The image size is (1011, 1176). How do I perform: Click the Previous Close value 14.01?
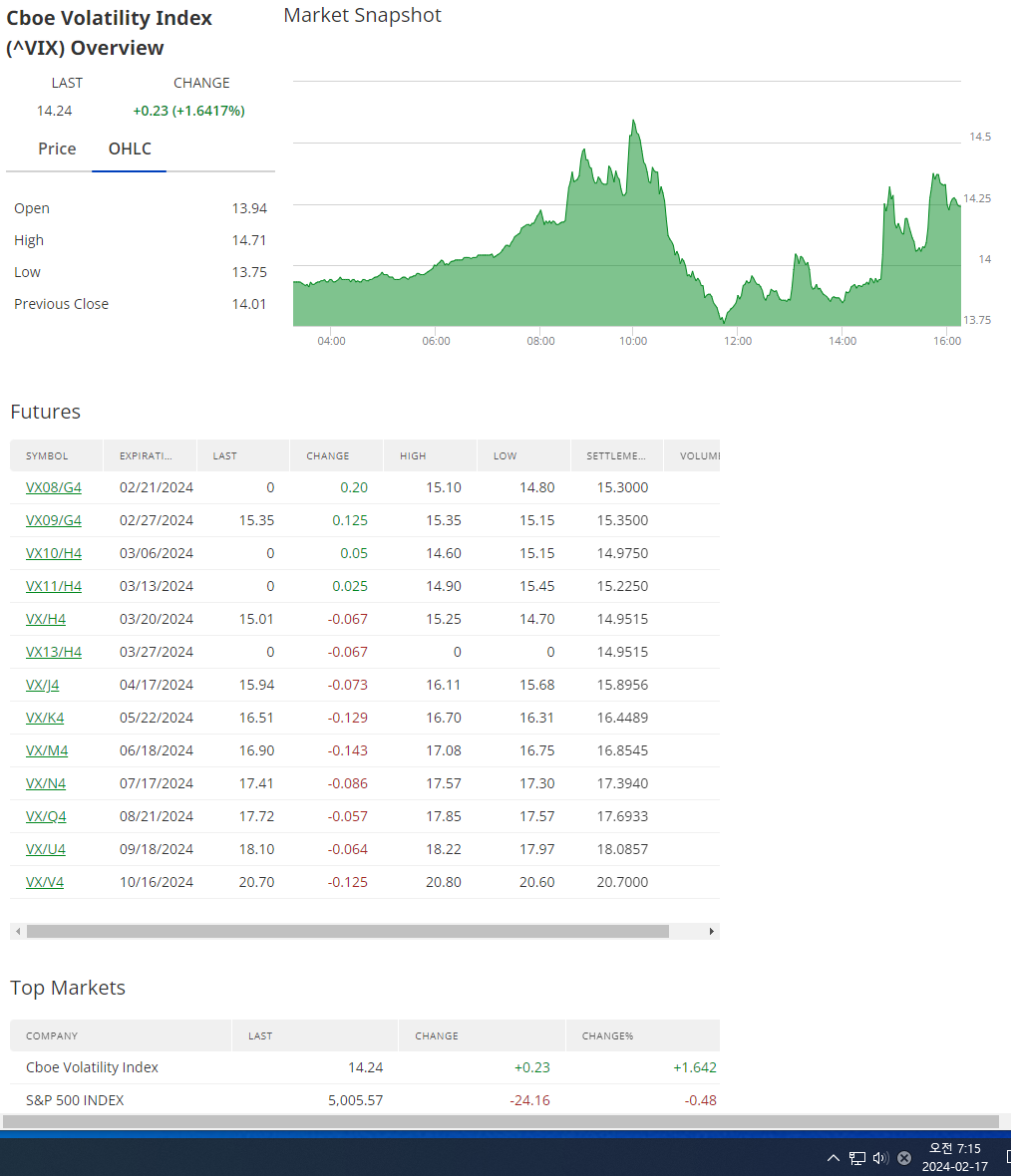tap(249, 304)
